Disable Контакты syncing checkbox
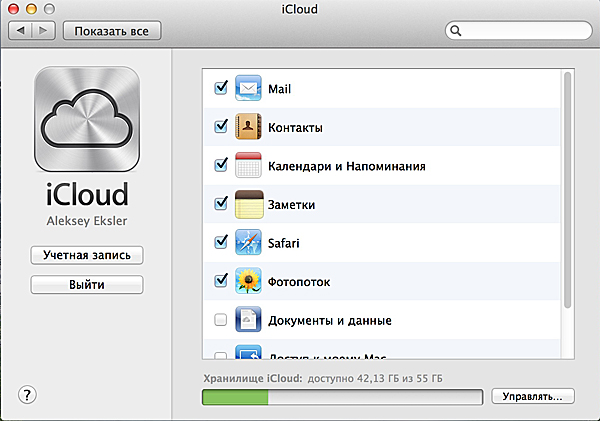This screenshot has width=600, height=421. (221, 127)
